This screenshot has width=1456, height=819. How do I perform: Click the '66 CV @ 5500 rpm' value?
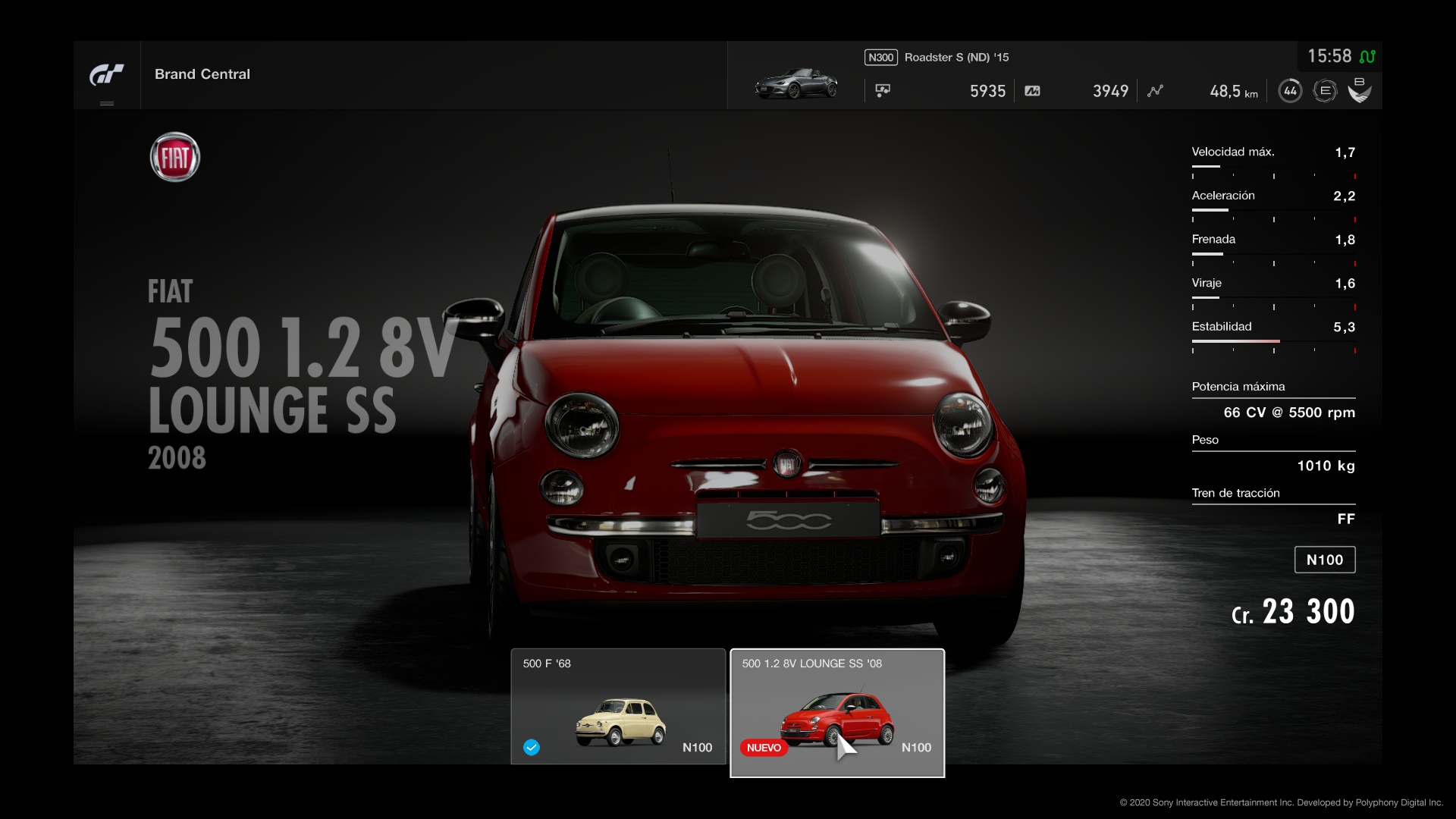point(1289,413)
